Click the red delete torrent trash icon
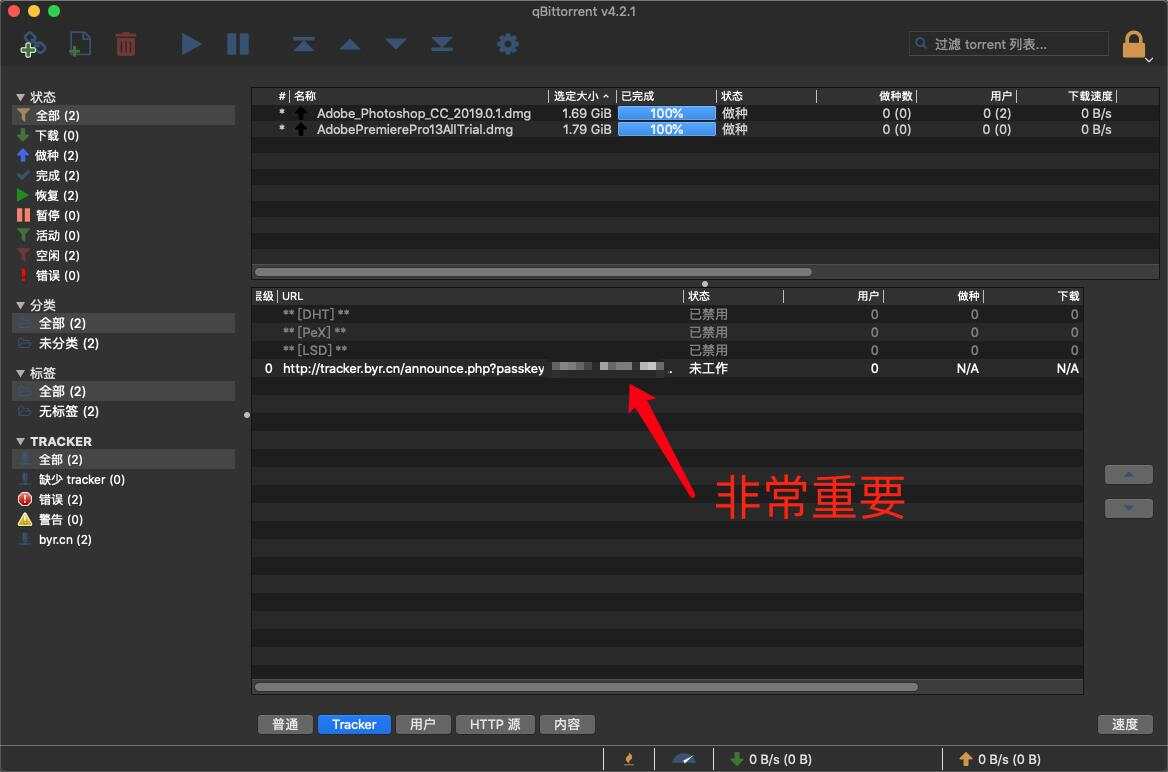1168x772 pixels. point(126,44)
